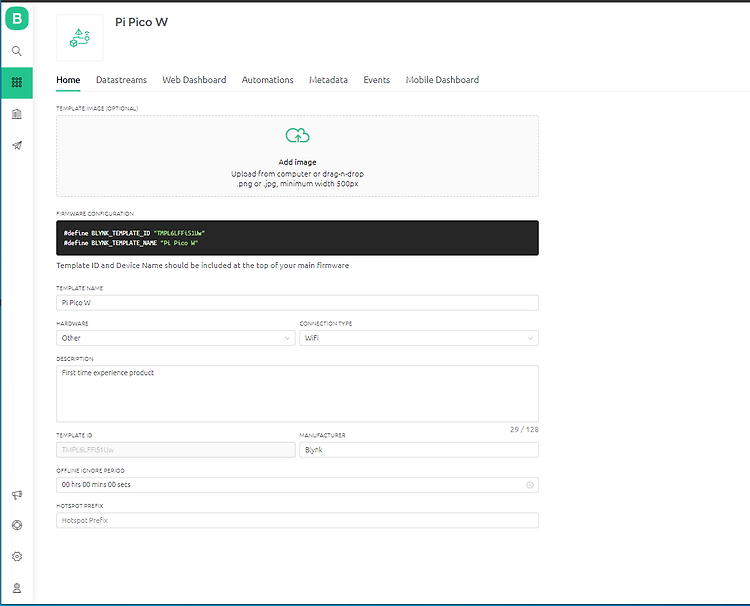Go to the Mobile Dashboard tab
Screen dimensions: 750x606
point(442,80)
